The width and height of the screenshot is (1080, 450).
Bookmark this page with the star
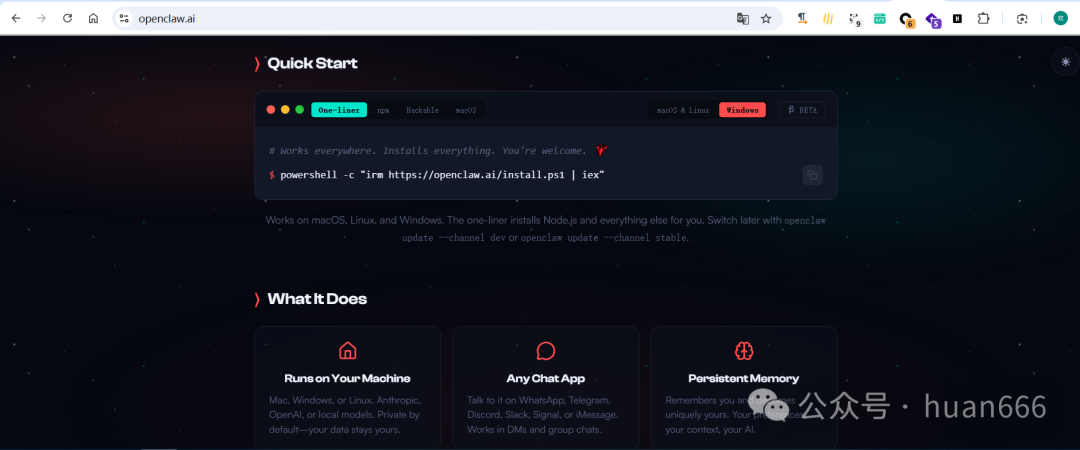[766, 19]
